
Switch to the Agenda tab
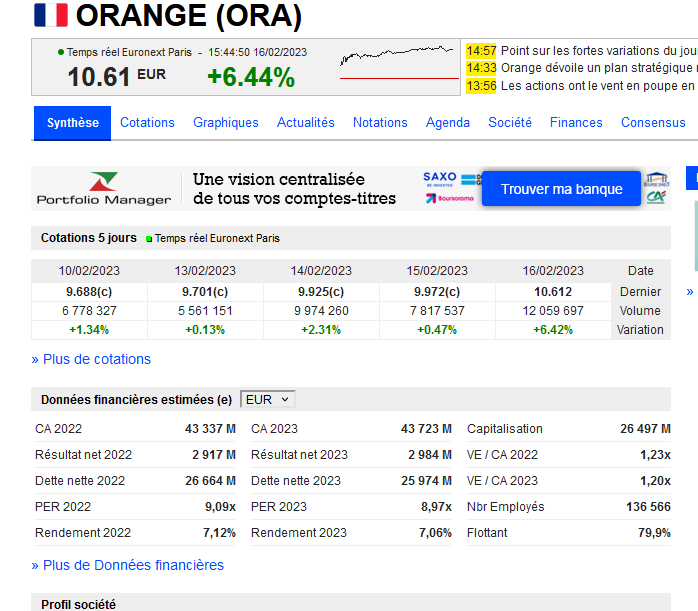(448, 123)
